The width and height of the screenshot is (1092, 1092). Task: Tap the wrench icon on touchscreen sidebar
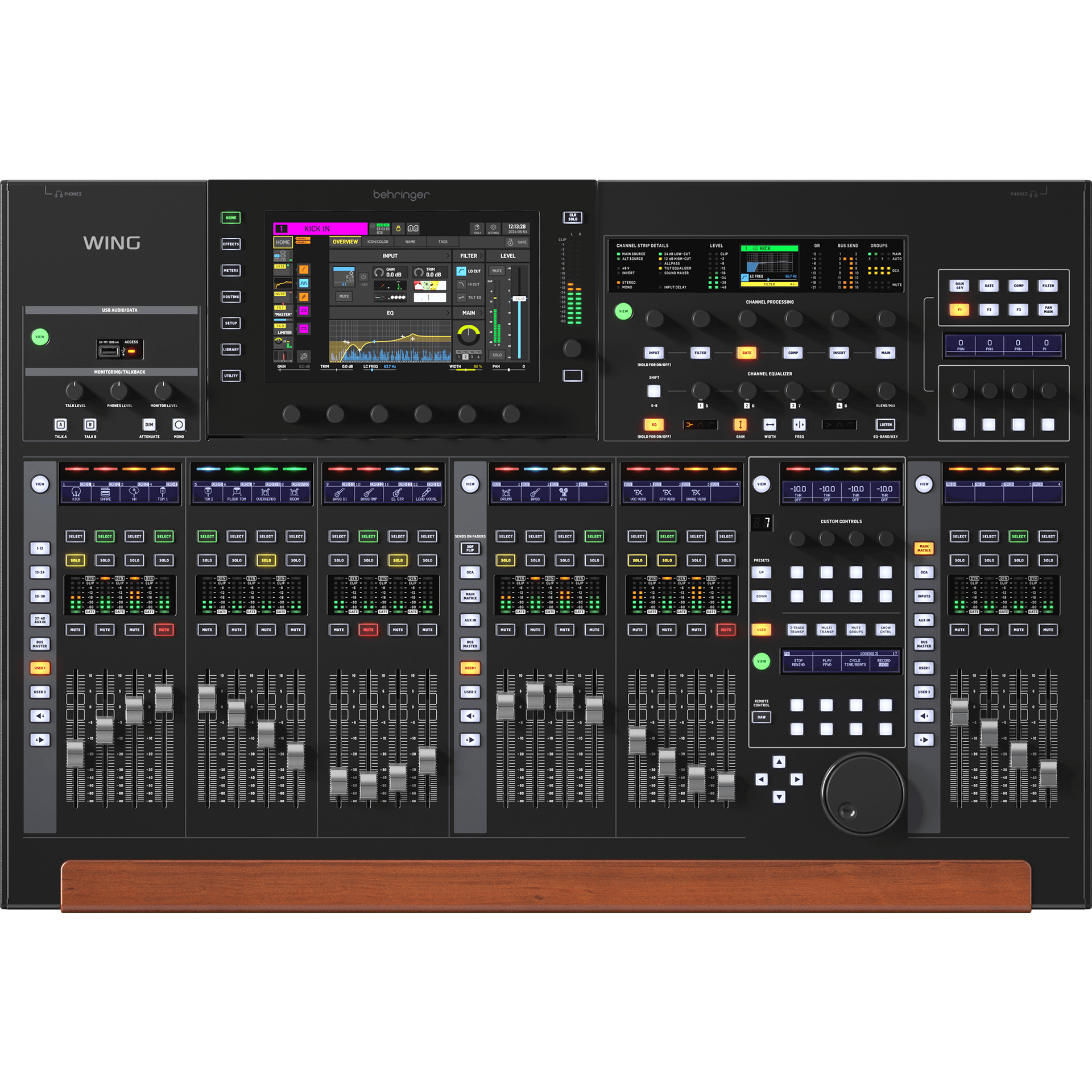(x=304, y=356)
